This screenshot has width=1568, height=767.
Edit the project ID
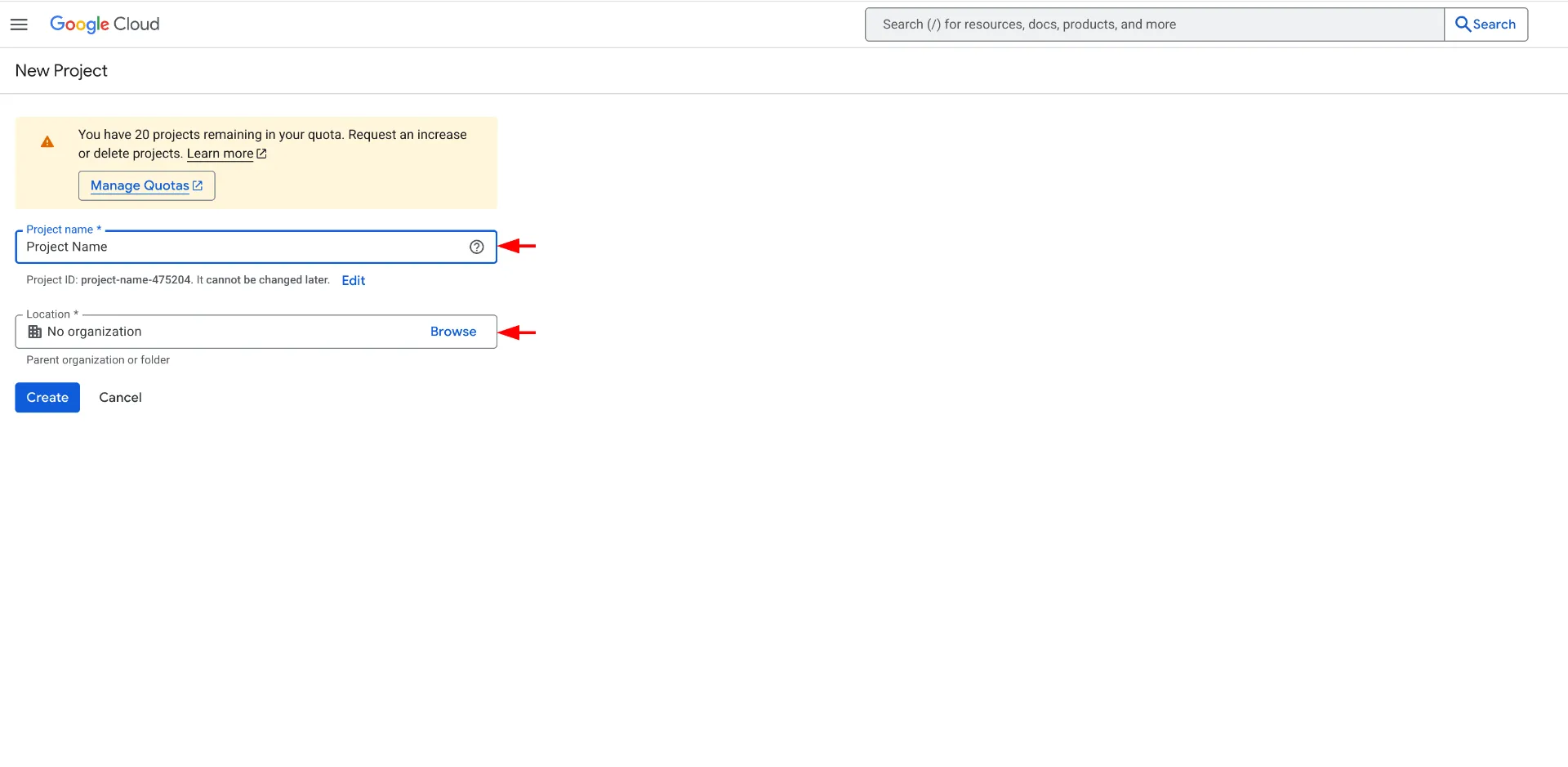353,280
